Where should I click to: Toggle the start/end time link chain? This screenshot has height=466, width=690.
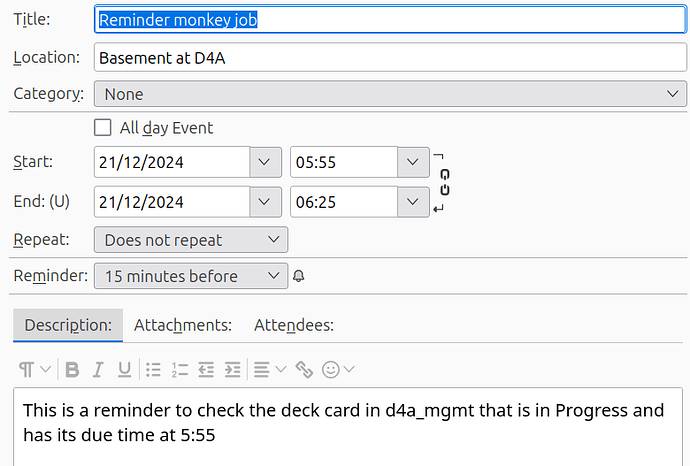coord(445,182)
